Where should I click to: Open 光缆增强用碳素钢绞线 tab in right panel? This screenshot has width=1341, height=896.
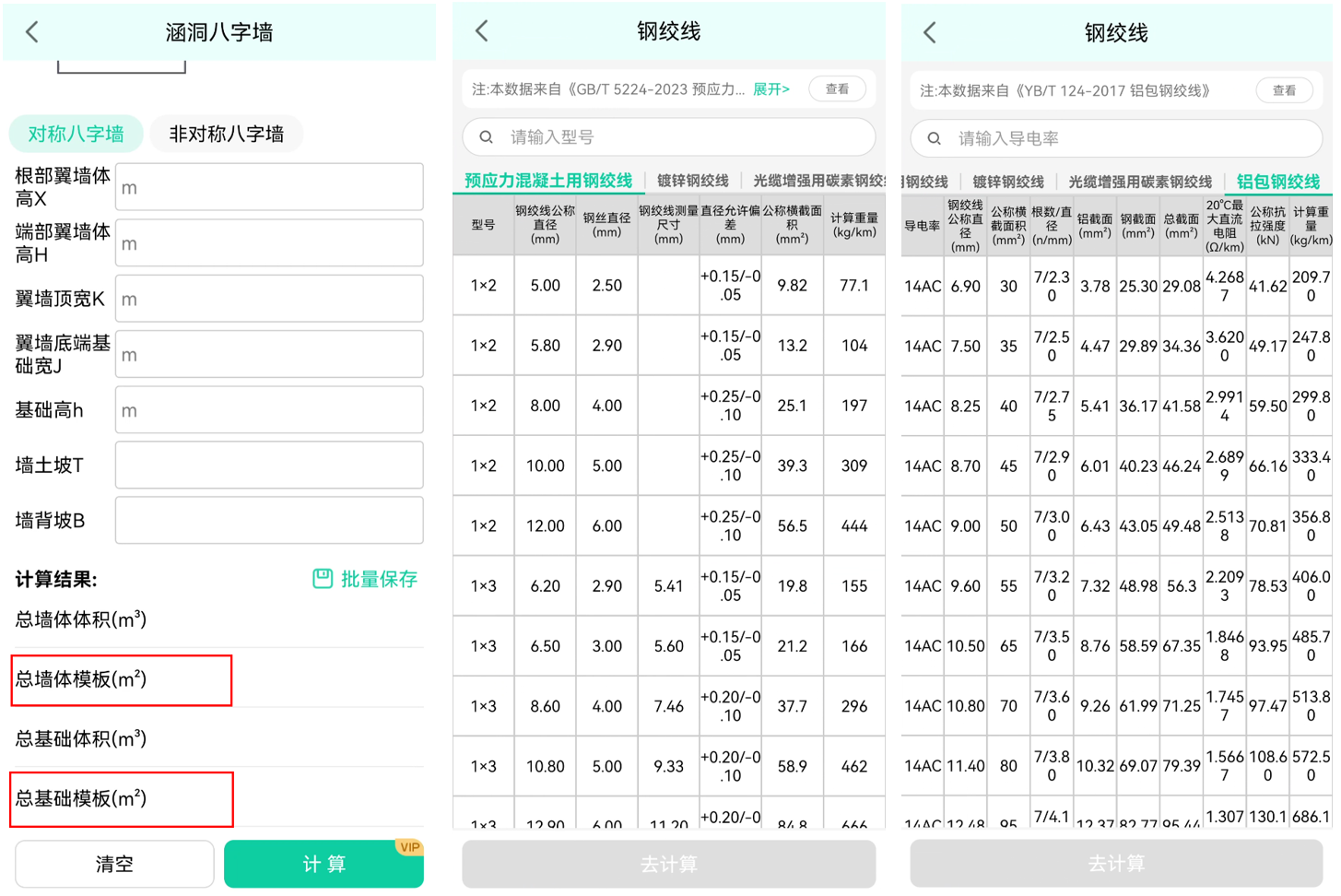[1139, 182]
